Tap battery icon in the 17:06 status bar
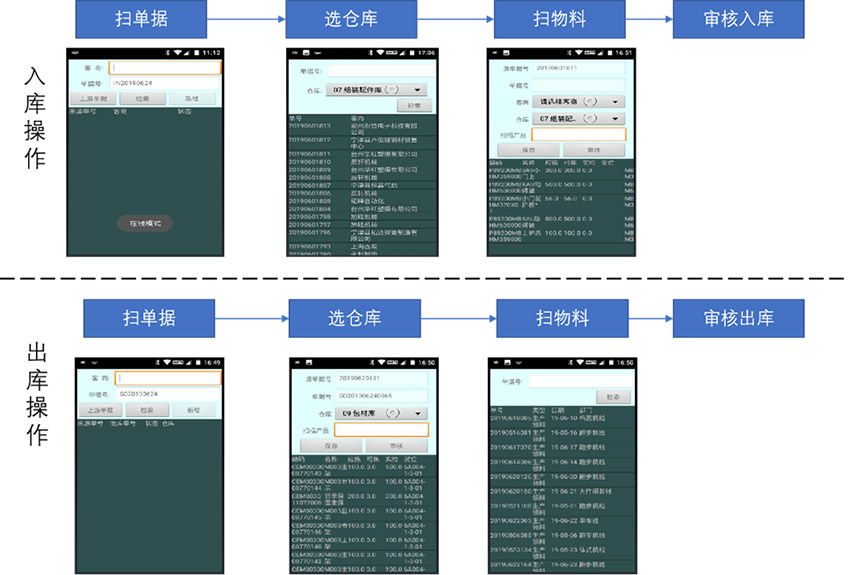Image resolution: width=850 pixels, height=575 pixels. click(412, 53)
